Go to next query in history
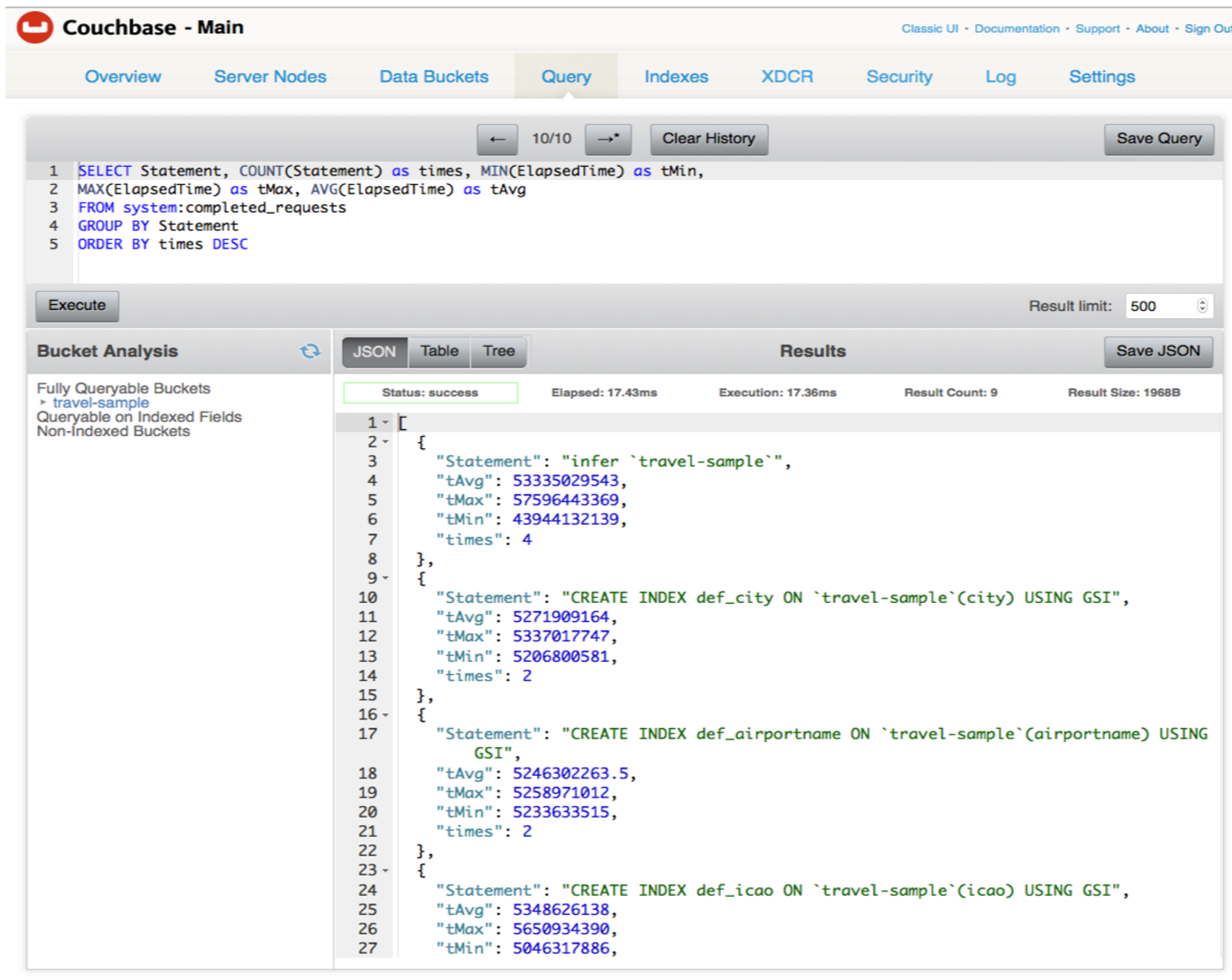 [x=608, y=139]
